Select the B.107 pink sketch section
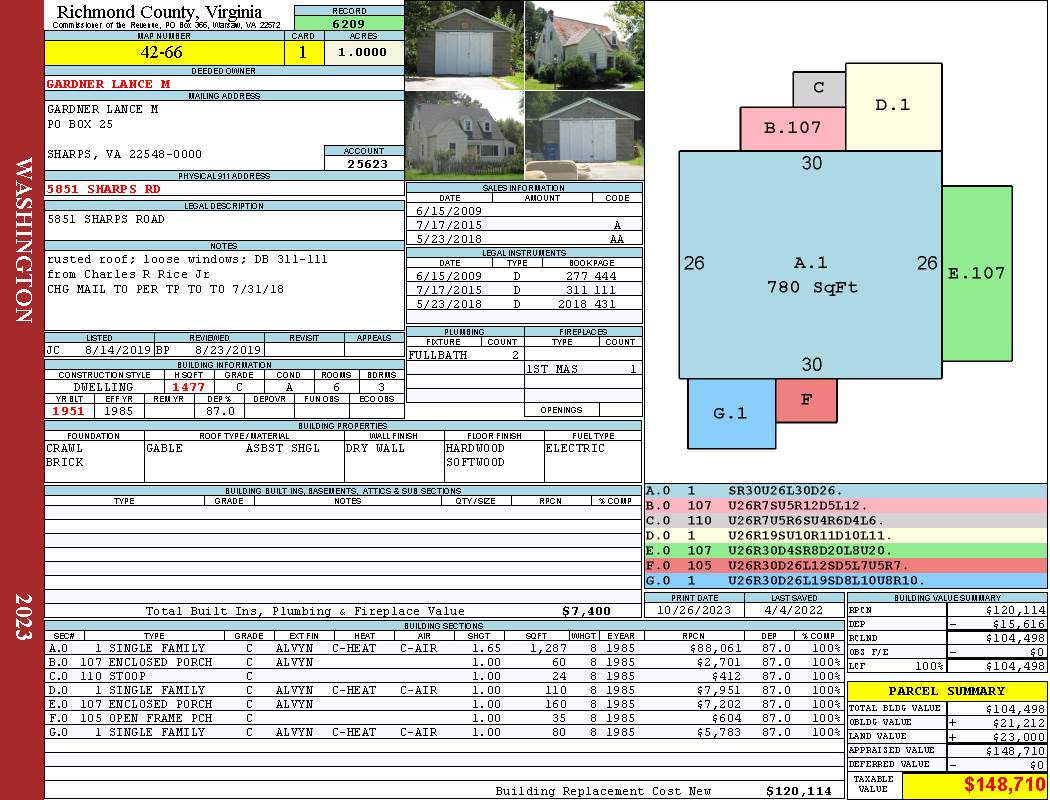This screenshot has width=1050, height=800. [x=792, y=128]
